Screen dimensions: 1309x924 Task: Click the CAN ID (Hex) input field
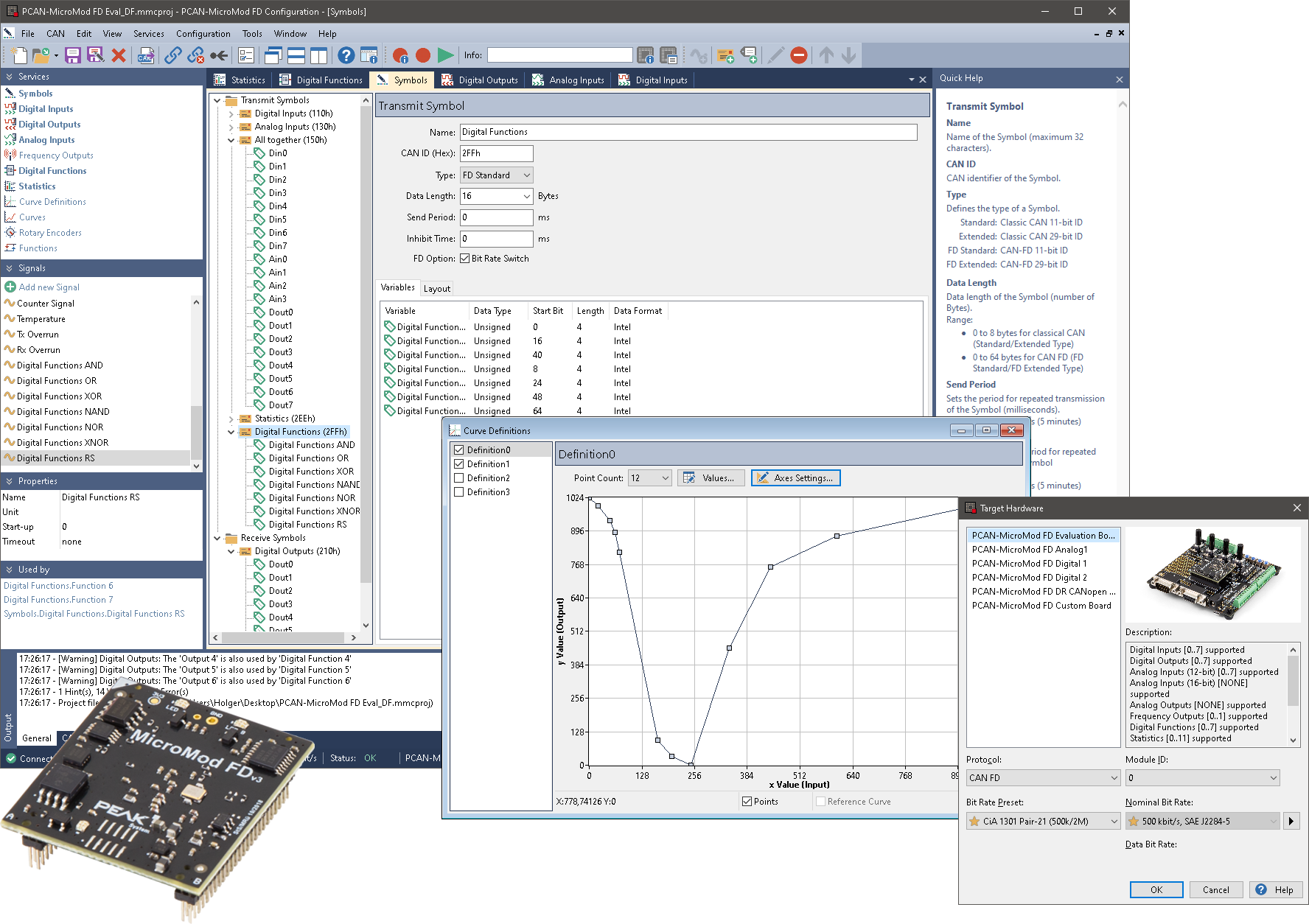coord(496,153)
